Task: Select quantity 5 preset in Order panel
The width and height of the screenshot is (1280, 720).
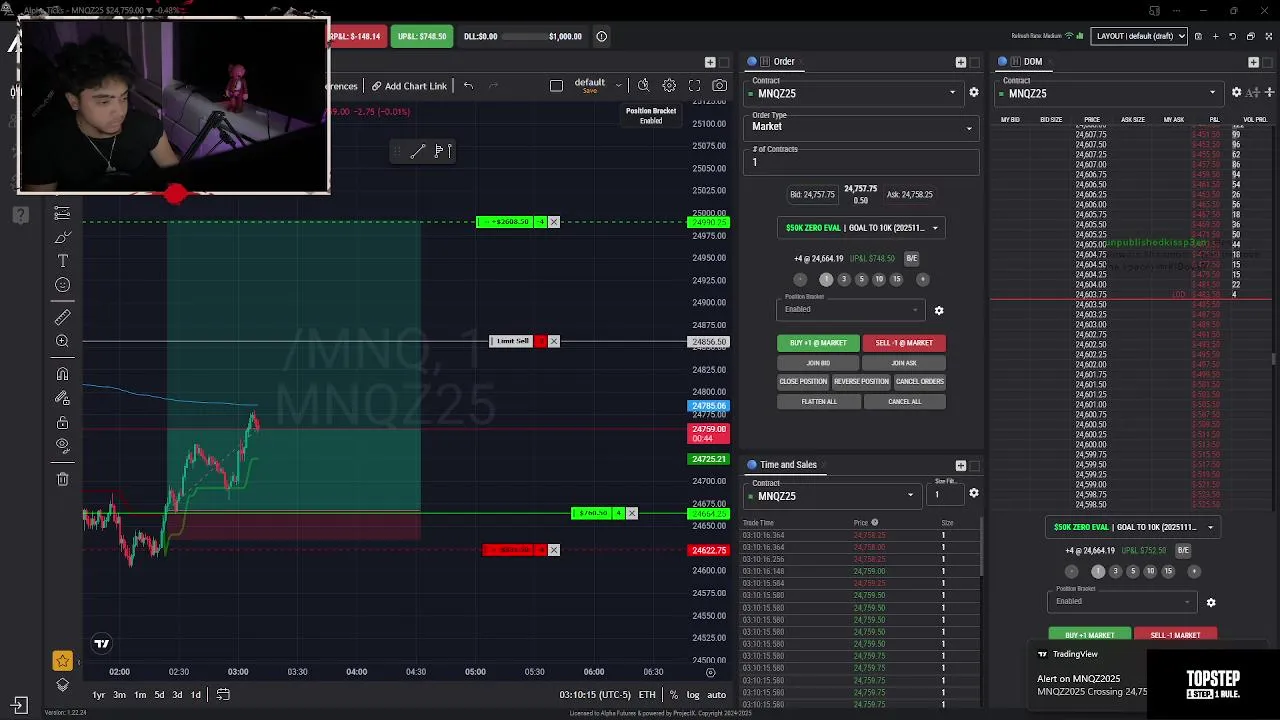Action: pyautogui.click(x=861, y=280)
